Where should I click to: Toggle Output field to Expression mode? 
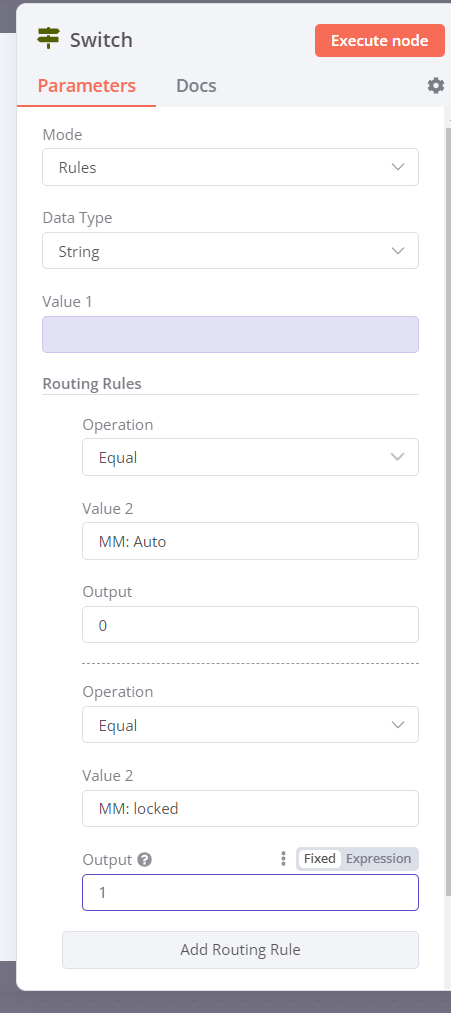point(379,859)
